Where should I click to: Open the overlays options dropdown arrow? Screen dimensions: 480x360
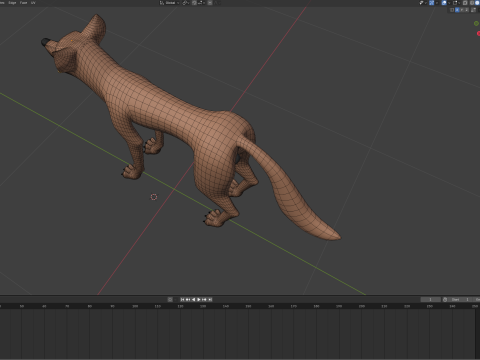pos(449,3)
